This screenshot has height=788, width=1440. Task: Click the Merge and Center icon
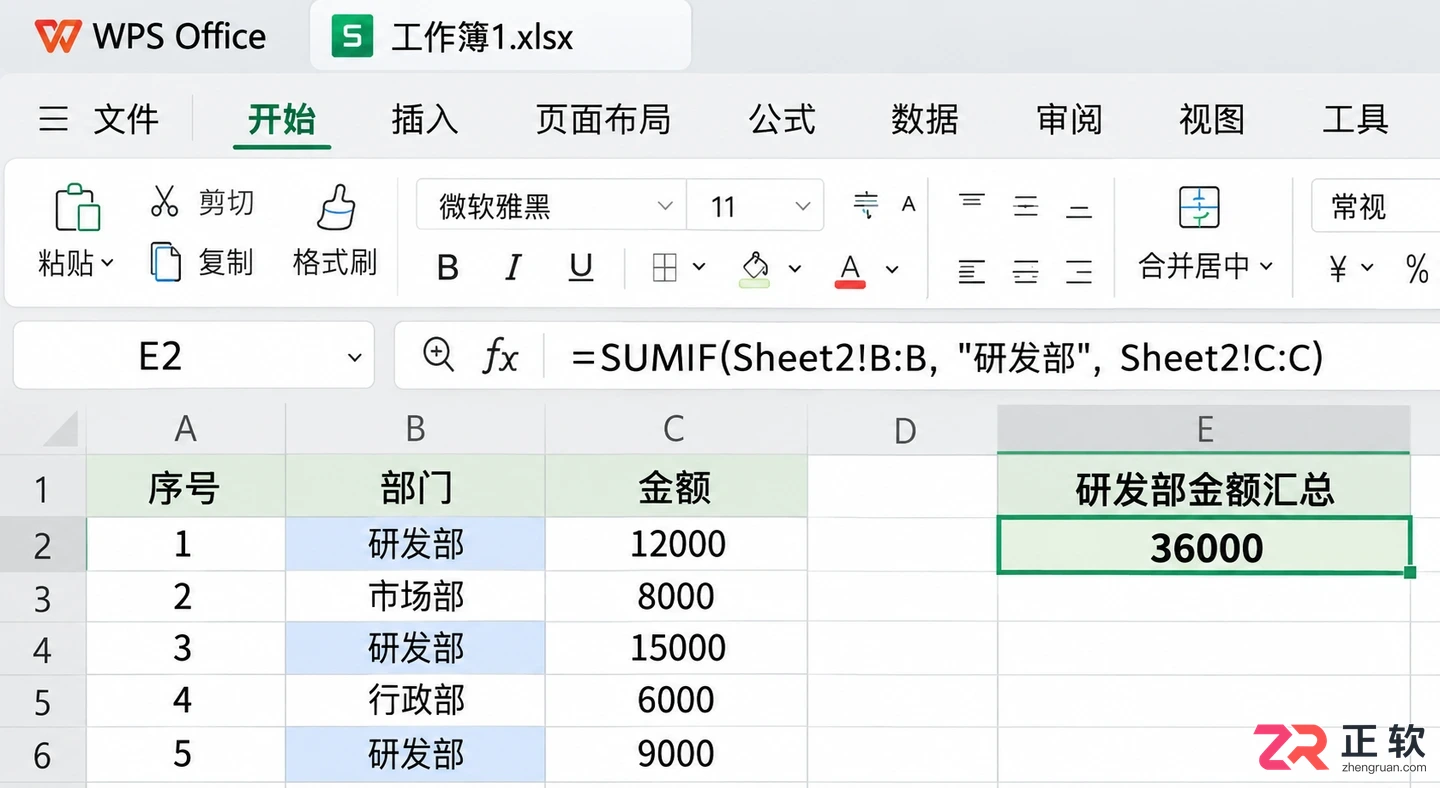click(1199, 208)
